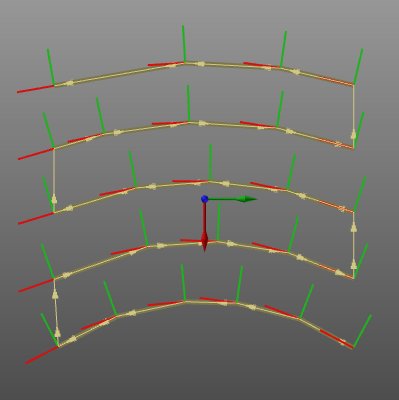Click the direction arrow on the top-right vertical connector
The image size is (399, 400).
tap(353, 134)
